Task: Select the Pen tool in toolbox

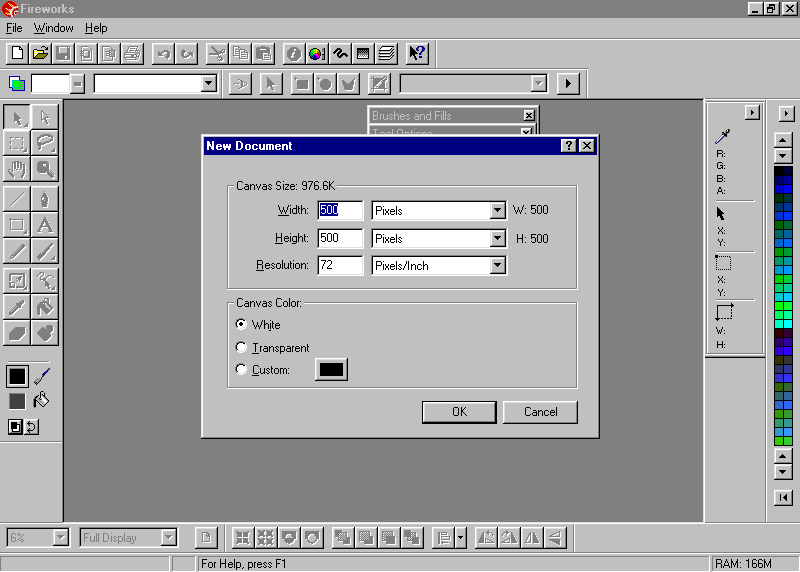Action: pyautogui.click(x=45, y=197)
